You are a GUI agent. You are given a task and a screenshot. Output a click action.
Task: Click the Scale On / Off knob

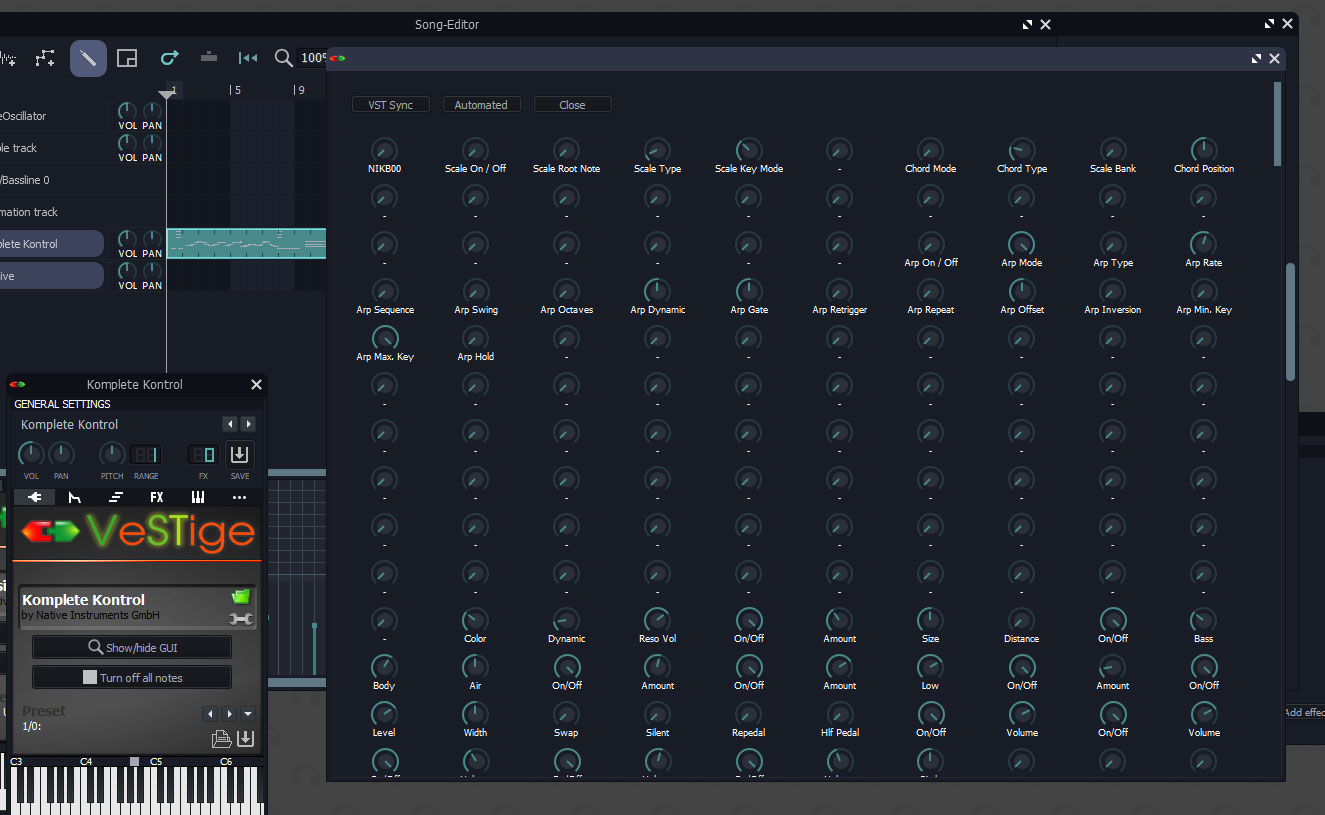tap(475, 151)
